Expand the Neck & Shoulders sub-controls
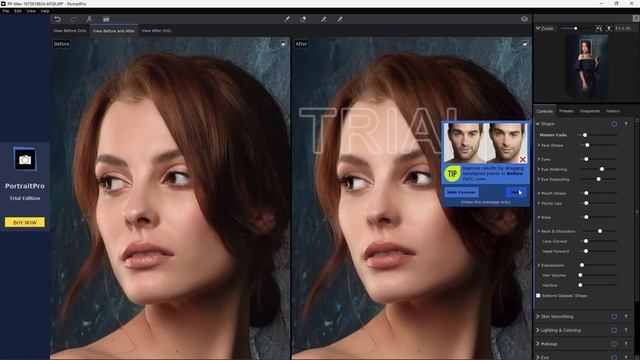This screenshot has height=360, width=640. click(539, 231)
